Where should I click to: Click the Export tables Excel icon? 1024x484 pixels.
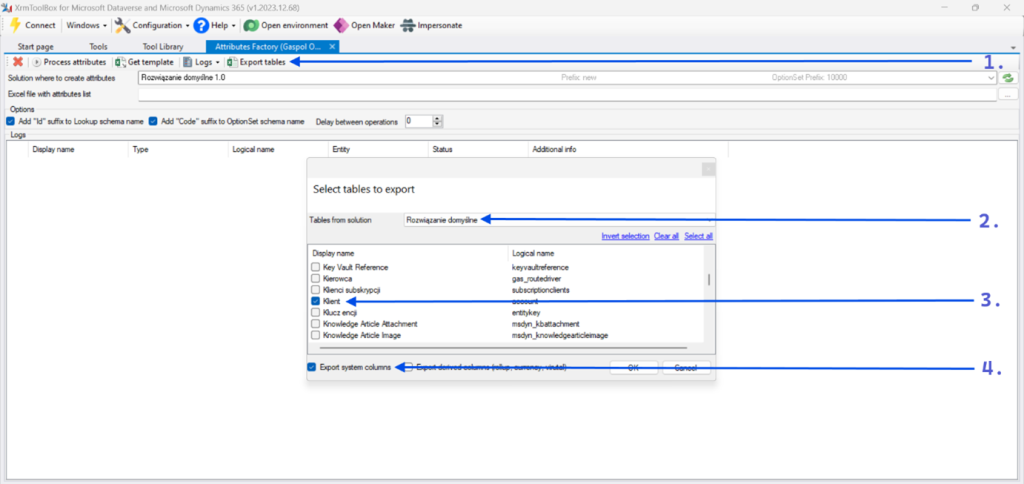tap(232, 62)
